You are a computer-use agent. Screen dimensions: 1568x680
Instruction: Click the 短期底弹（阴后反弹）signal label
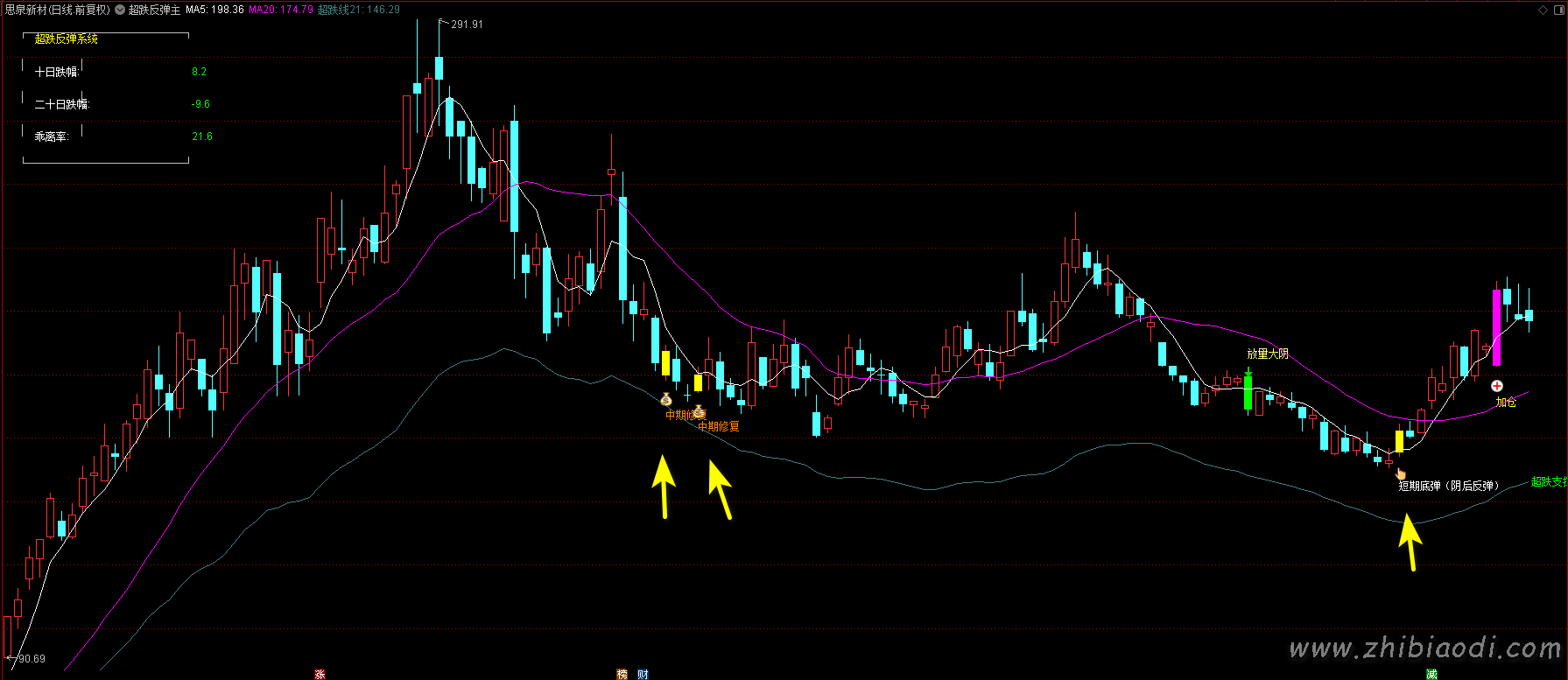1448,486
